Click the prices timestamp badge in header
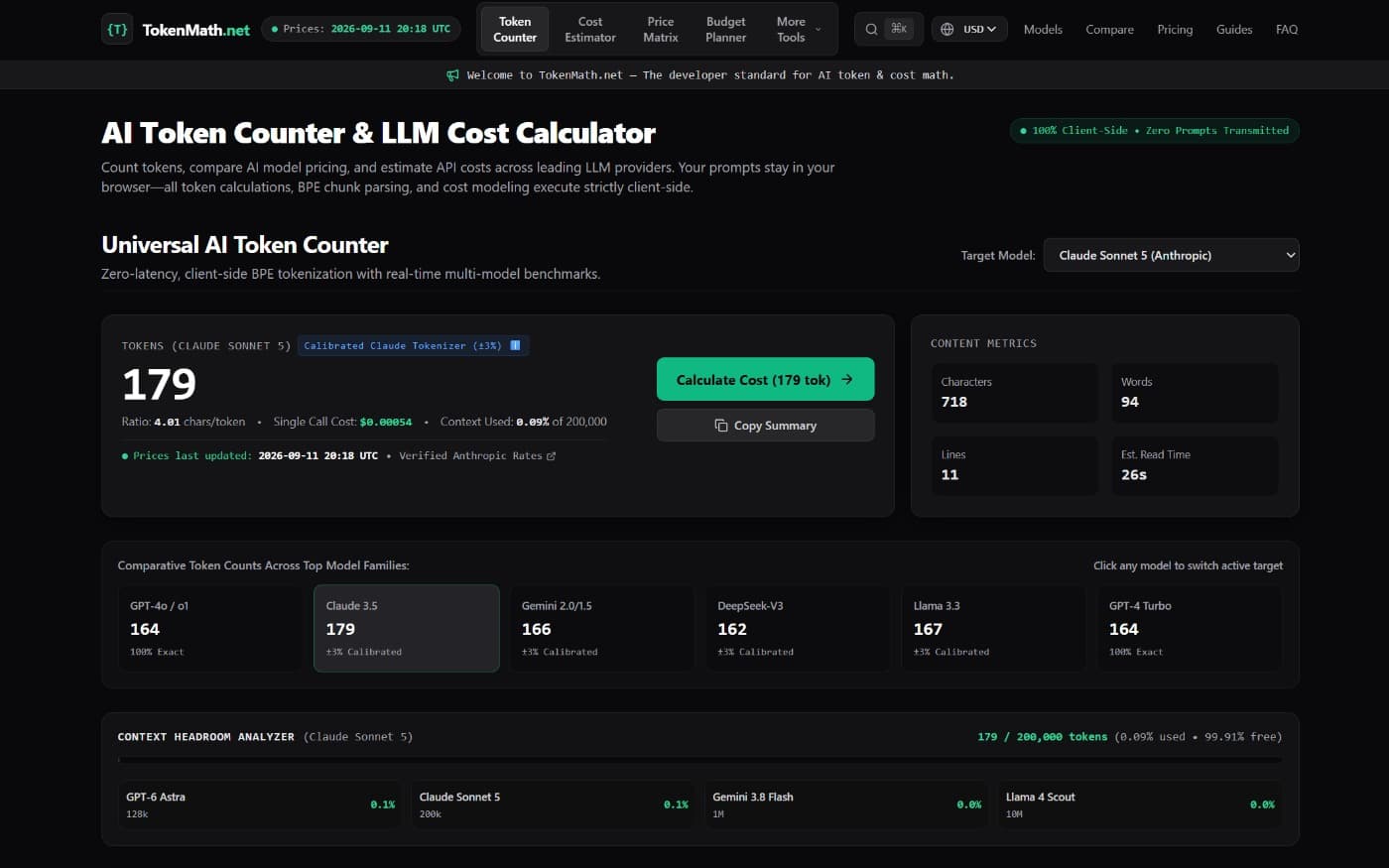This screenshot has height=868, width=1389. (x=361, y=29)
